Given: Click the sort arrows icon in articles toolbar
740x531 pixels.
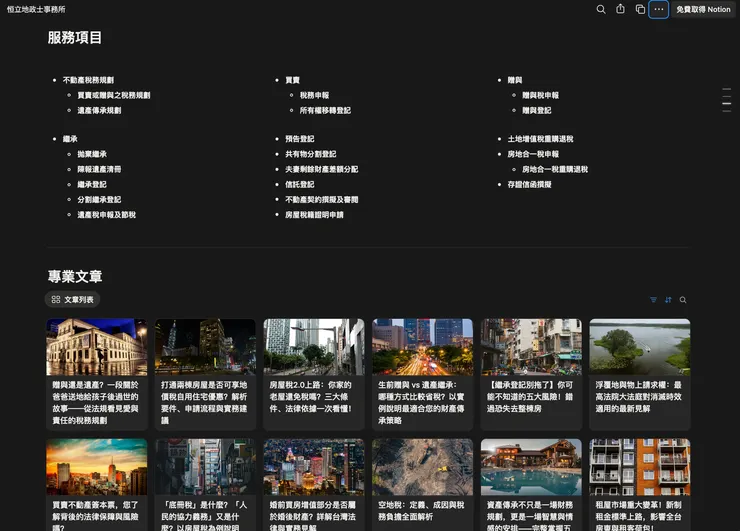Looking at the screenshot, I should pos(668,300).
